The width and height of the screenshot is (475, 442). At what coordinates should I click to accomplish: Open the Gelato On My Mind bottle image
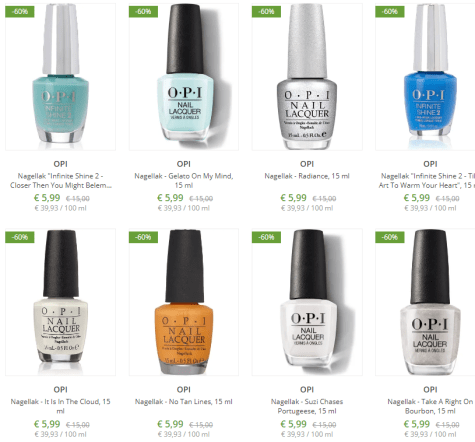[x=184, y=77]
